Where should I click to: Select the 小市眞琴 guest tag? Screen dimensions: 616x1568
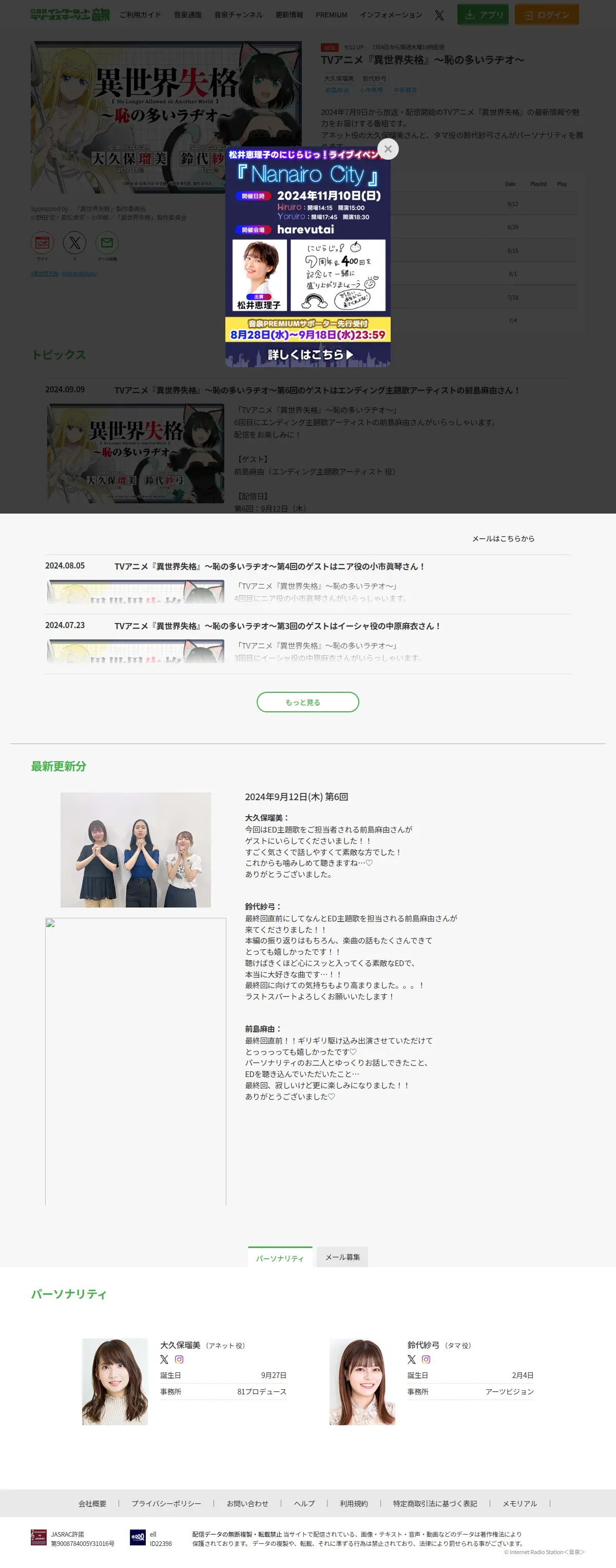(371, 90)
